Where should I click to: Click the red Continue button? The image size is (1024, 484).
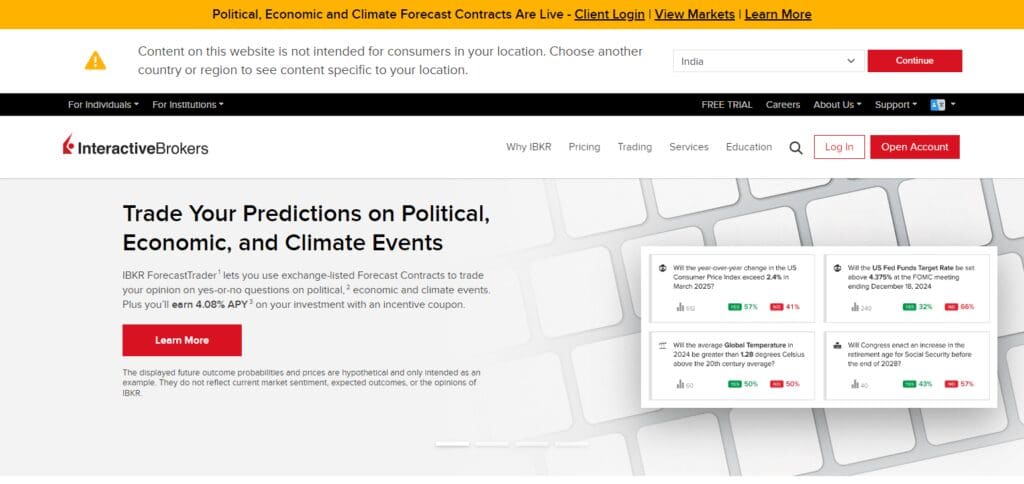[914, 61]
